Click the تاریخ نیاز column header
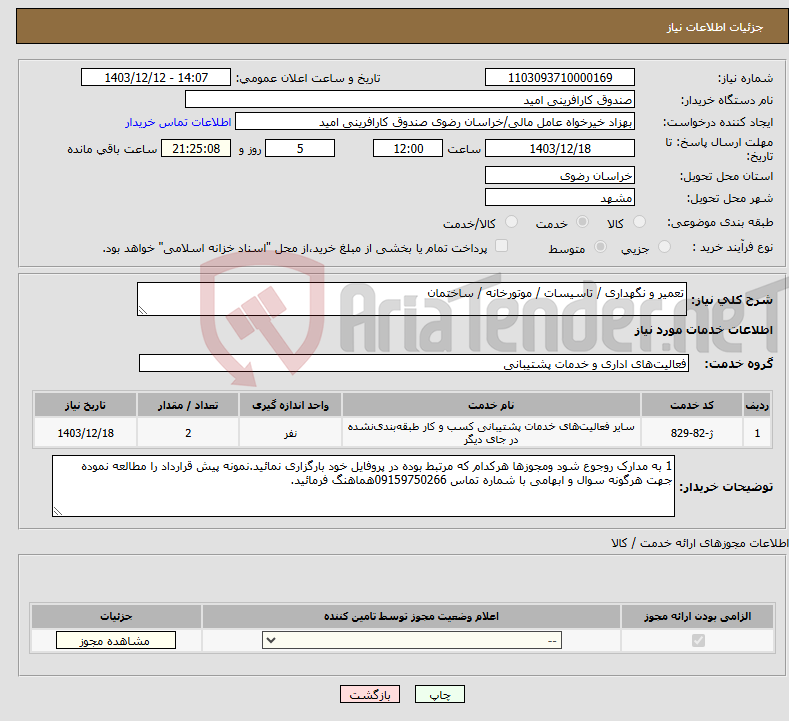The height and width of the screenshot is (721, 789). click(x=85, y=405)
